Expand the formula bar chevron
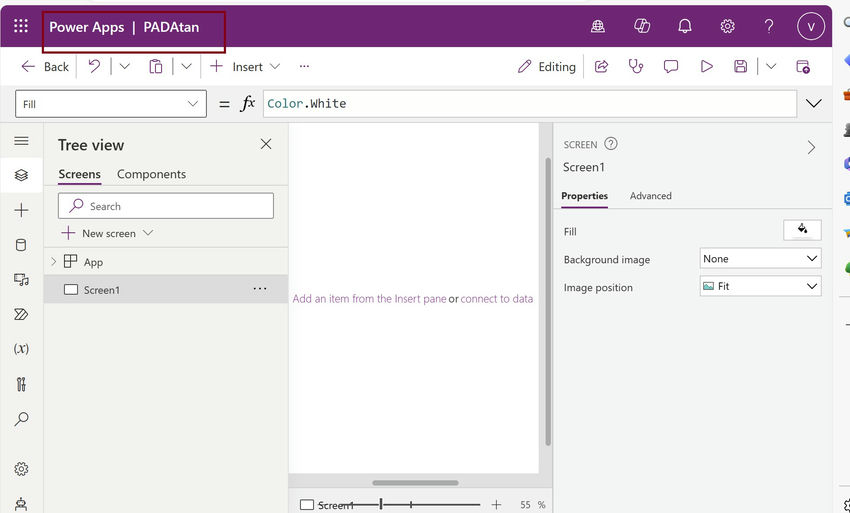 tap(814, 104)
